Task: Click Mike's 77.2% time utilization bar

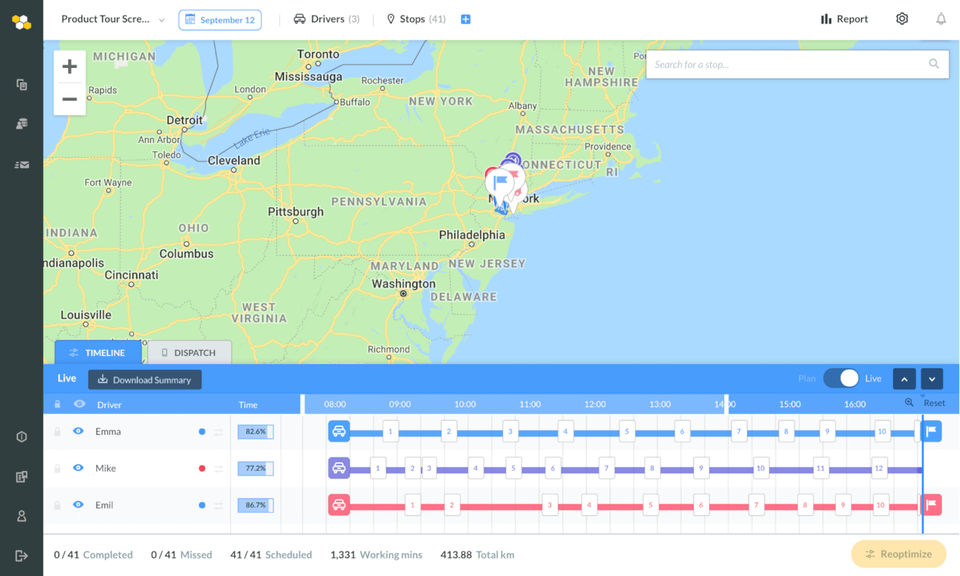Action: coord(255,468)
